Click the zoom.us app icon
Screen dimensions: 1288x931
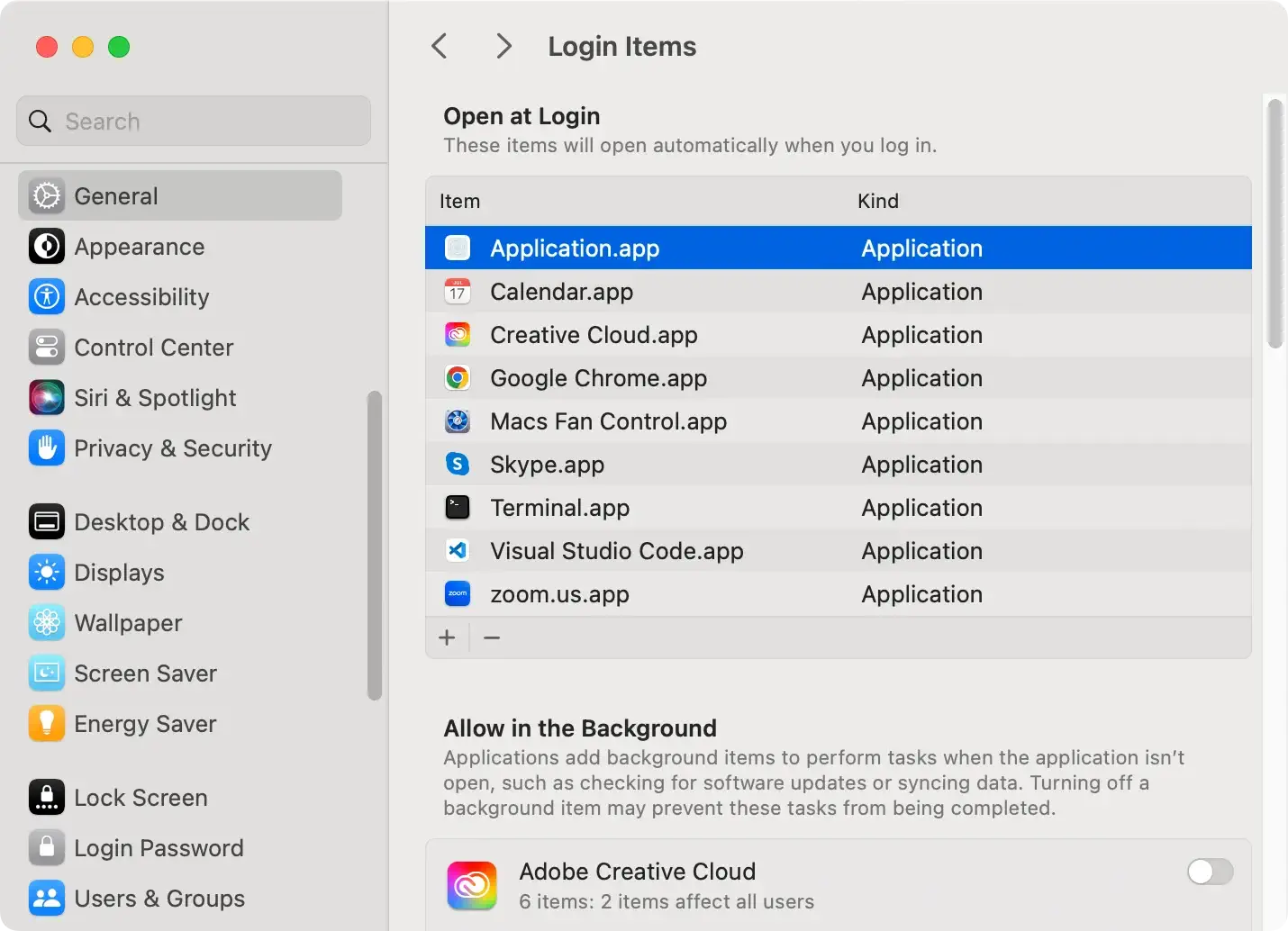458,594
